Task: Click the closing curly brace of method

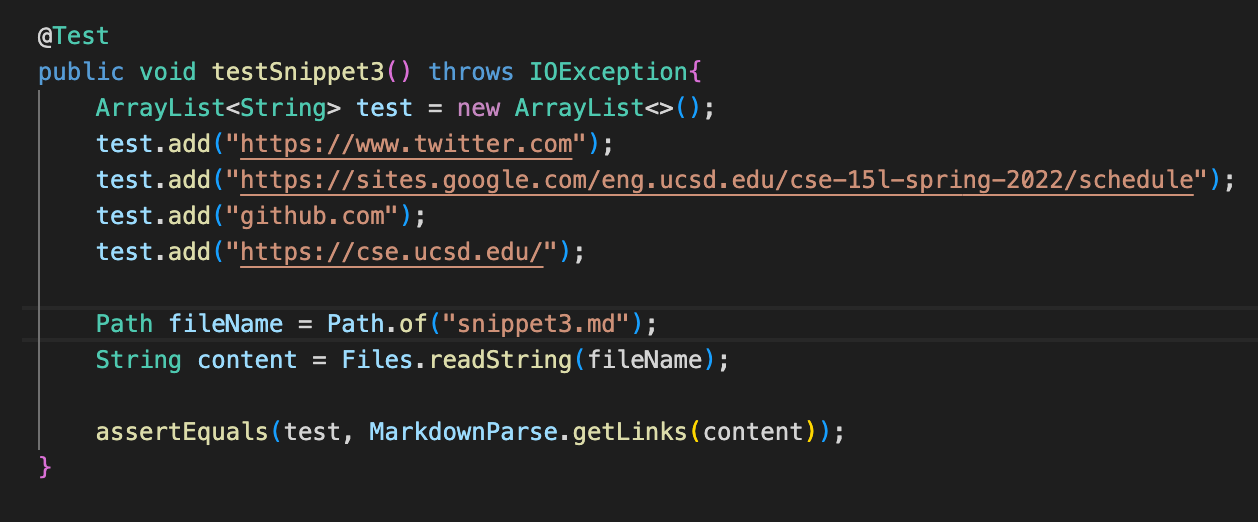Action: click(x=44, y=467)
